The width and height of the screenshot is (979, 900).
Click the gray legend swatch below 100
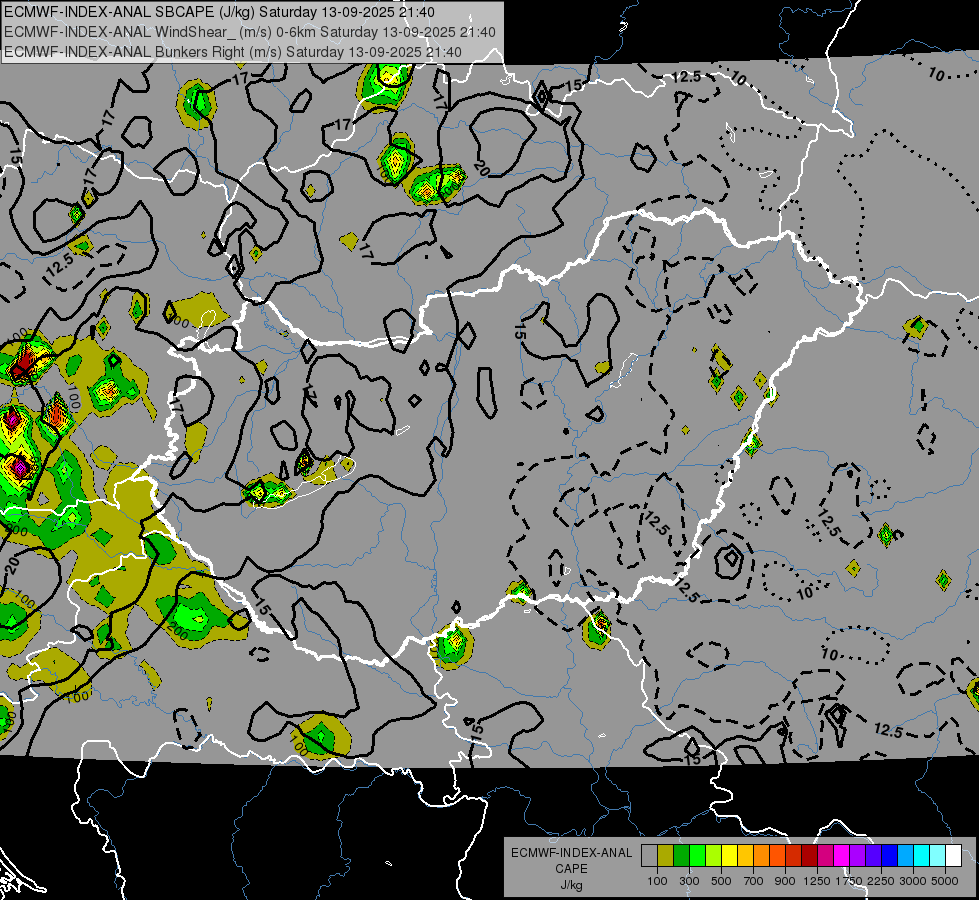pos(649,856)
